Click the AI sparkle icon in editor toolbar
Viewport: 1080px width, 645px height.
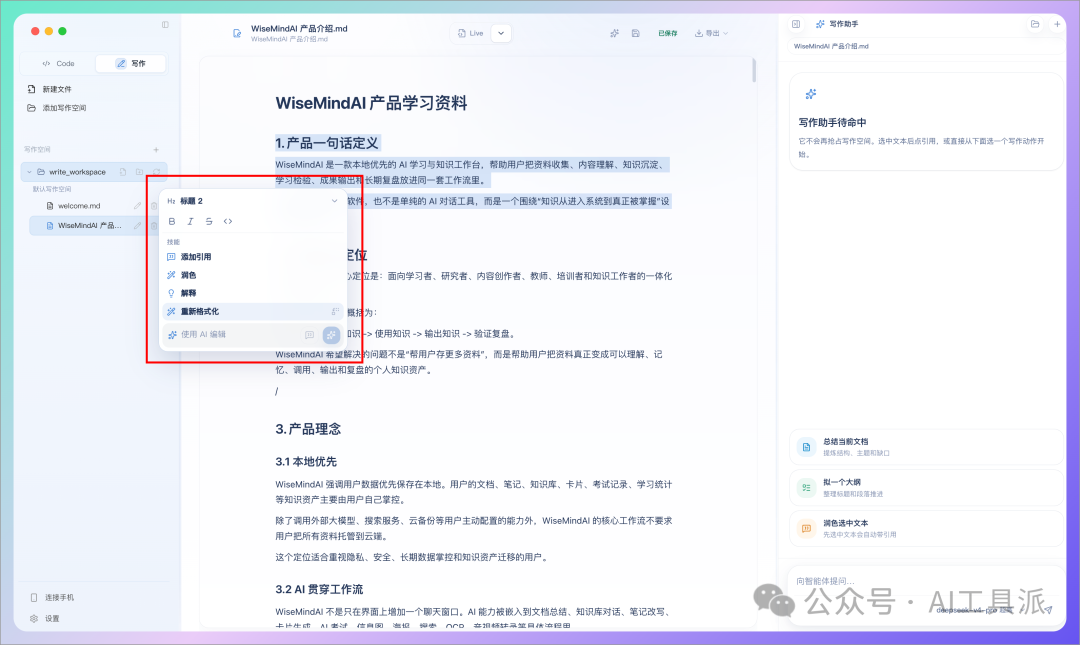point(614,33)
